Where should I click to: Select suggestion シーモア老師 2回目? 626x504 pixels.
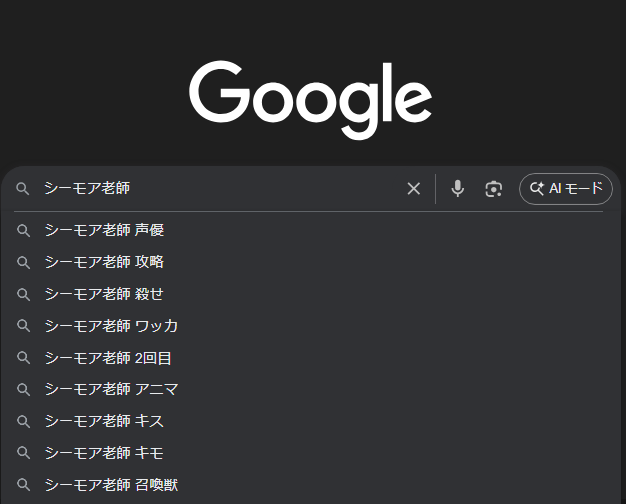pyautogui.click(x=108, y=358)
